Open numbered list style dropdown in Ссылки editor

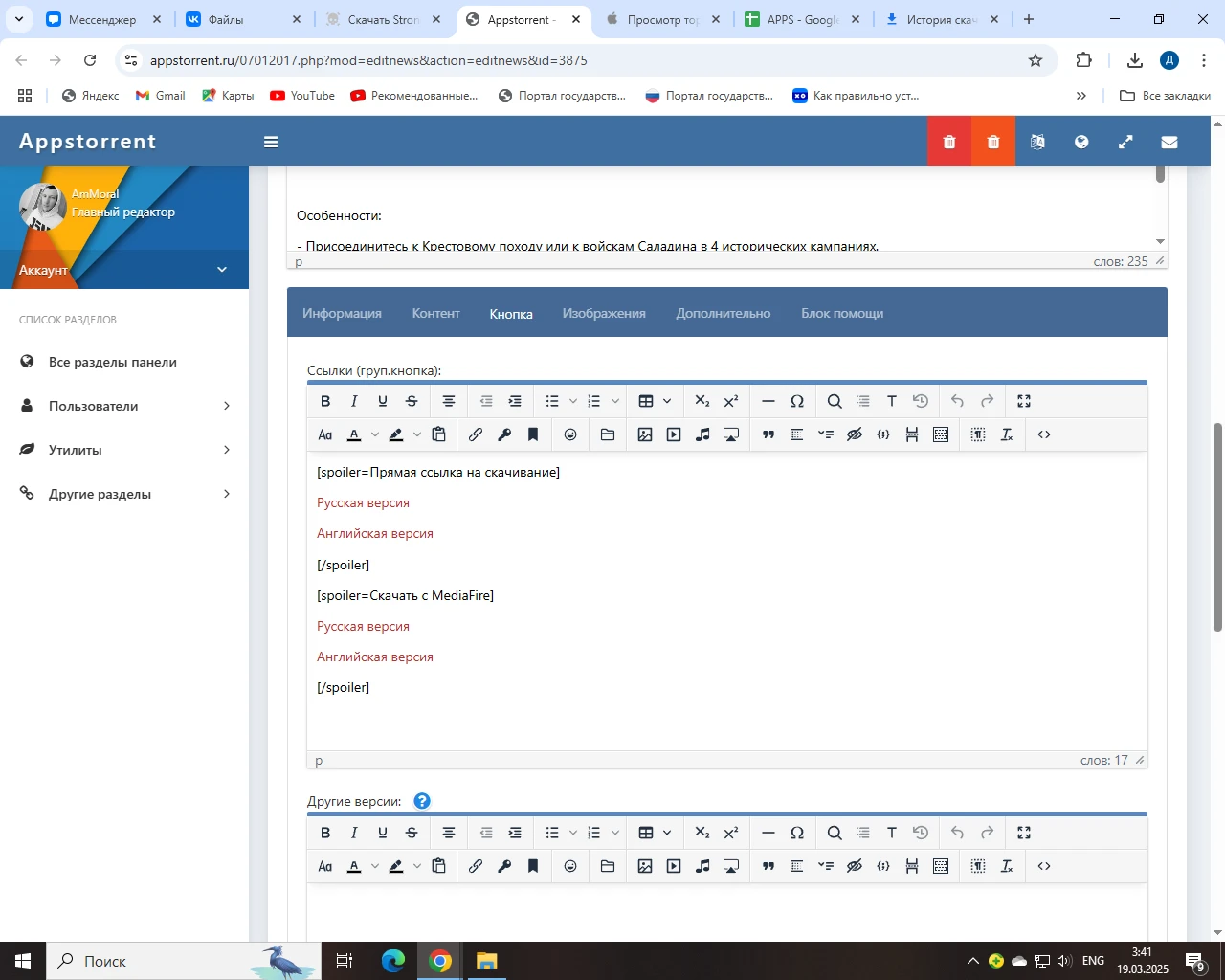615,401
